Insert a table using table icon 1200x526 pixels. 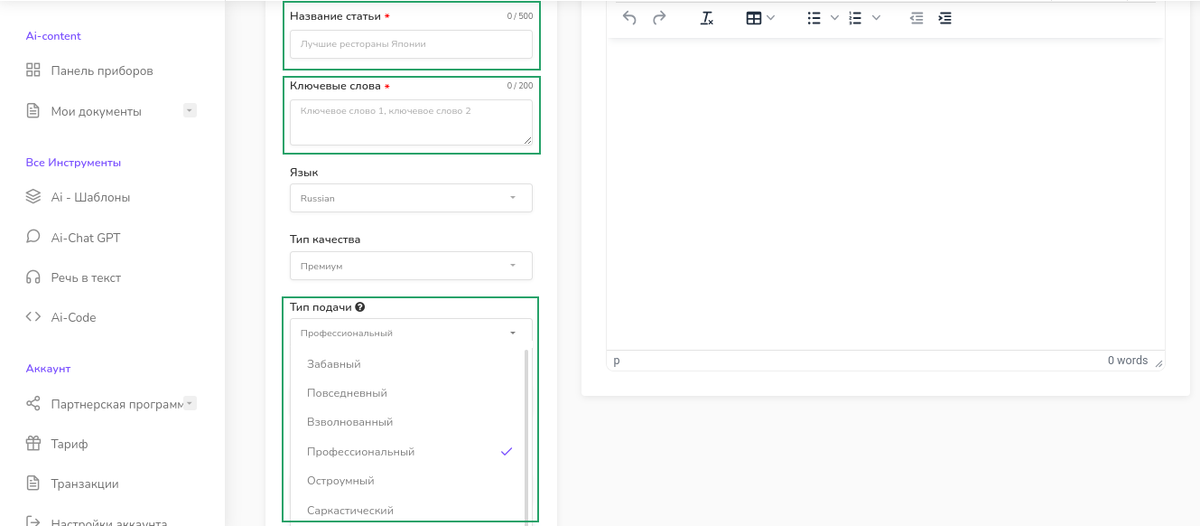[754, 18]
